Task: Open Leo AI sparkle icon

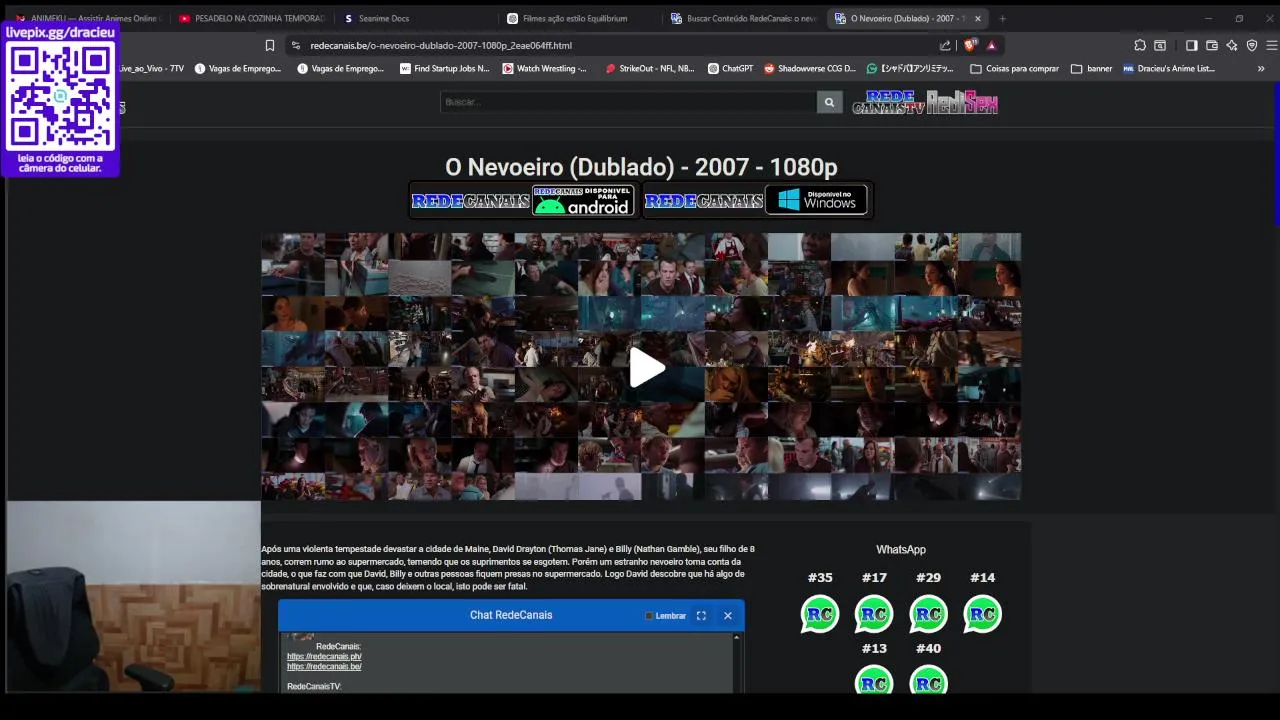Action: (1232, 45)
